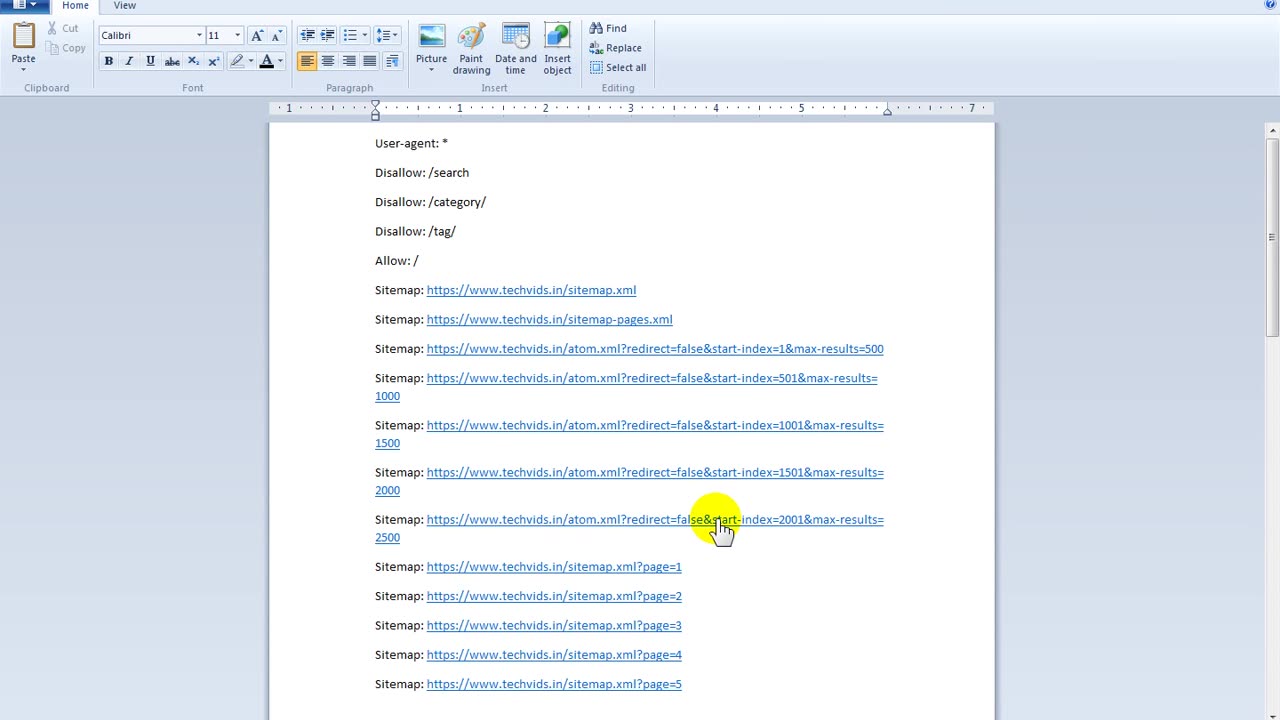Increase paragraph indent

[327, 35]
